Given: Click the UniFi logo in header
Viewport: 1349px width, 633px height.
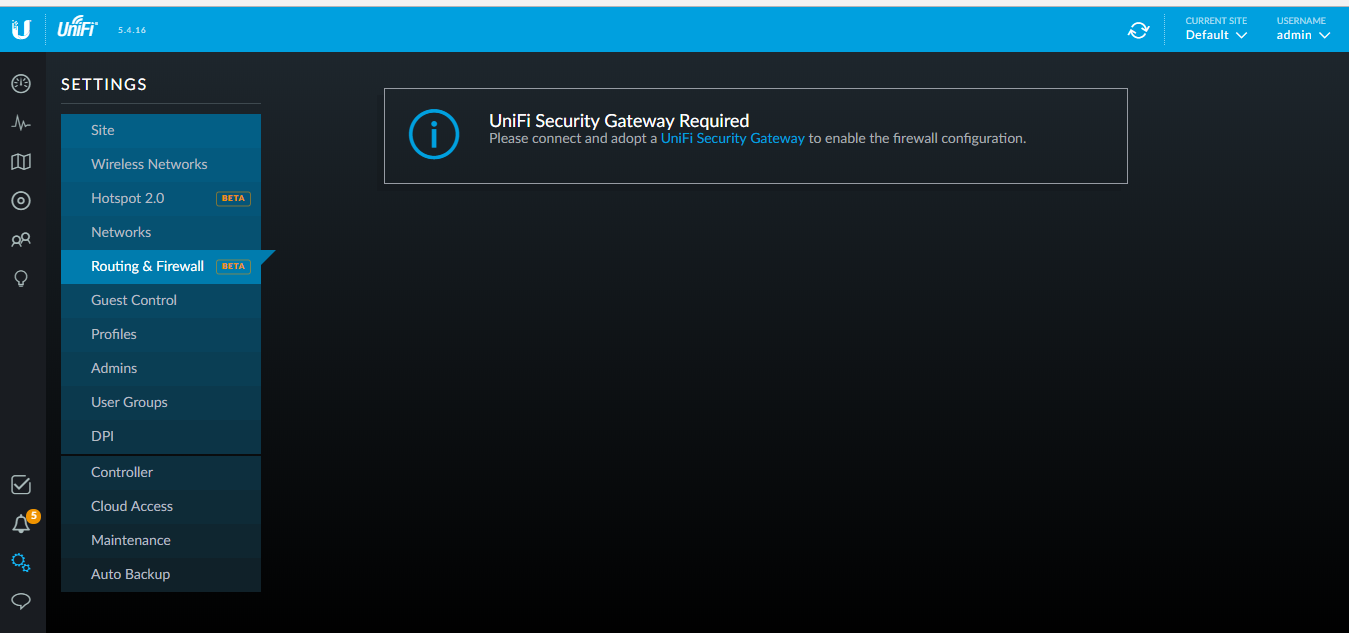Looking at the screenshot, I should [78, 29].
